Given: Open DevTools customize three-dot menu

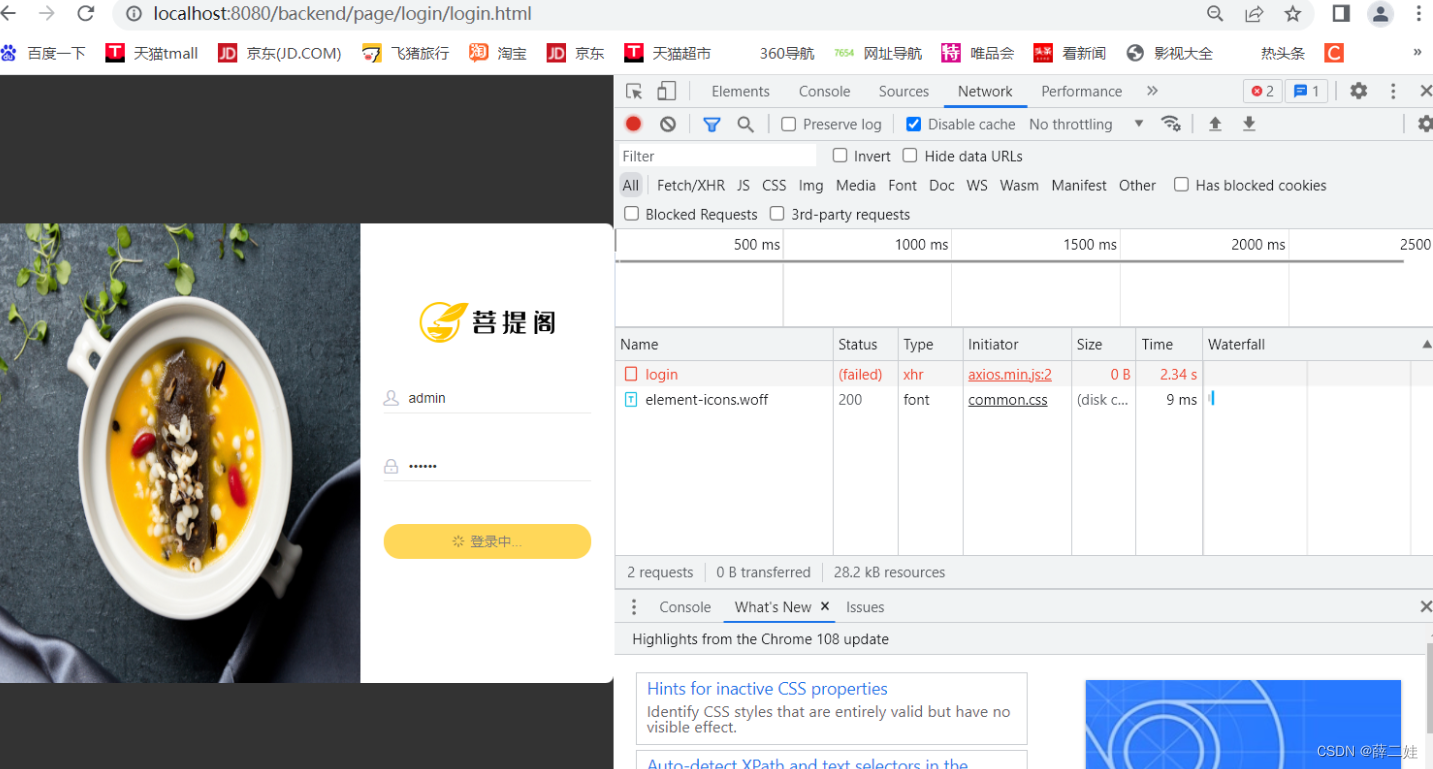Looking at the screenshot, I should pos(1393,91).
